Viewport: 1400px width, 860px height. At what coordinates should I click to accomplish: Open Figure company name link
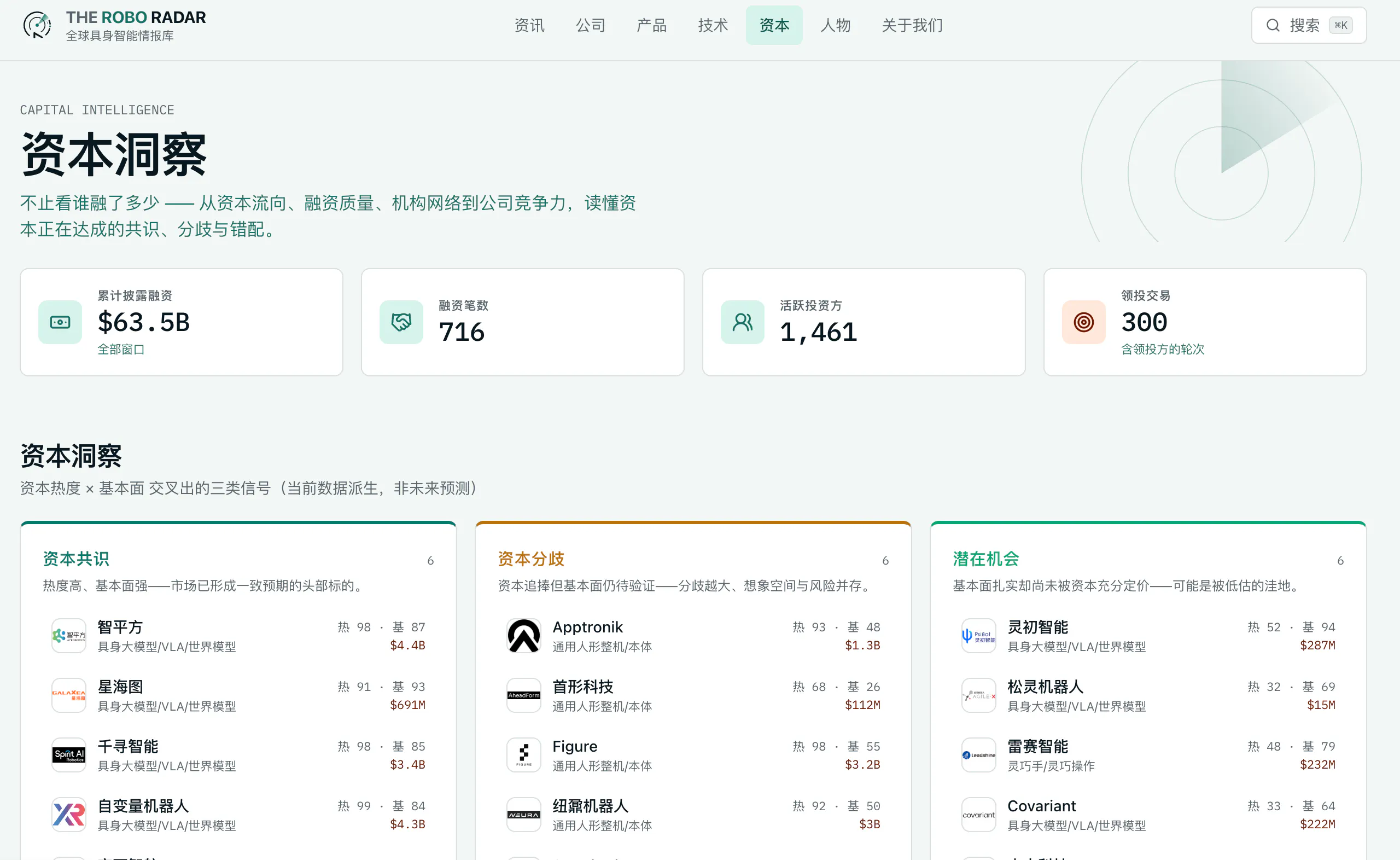click(x=575, y=746)
